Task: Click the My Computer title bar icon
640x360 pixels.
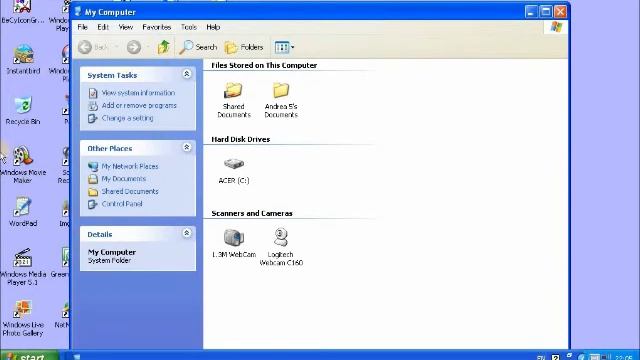Action: click(78, 12)
